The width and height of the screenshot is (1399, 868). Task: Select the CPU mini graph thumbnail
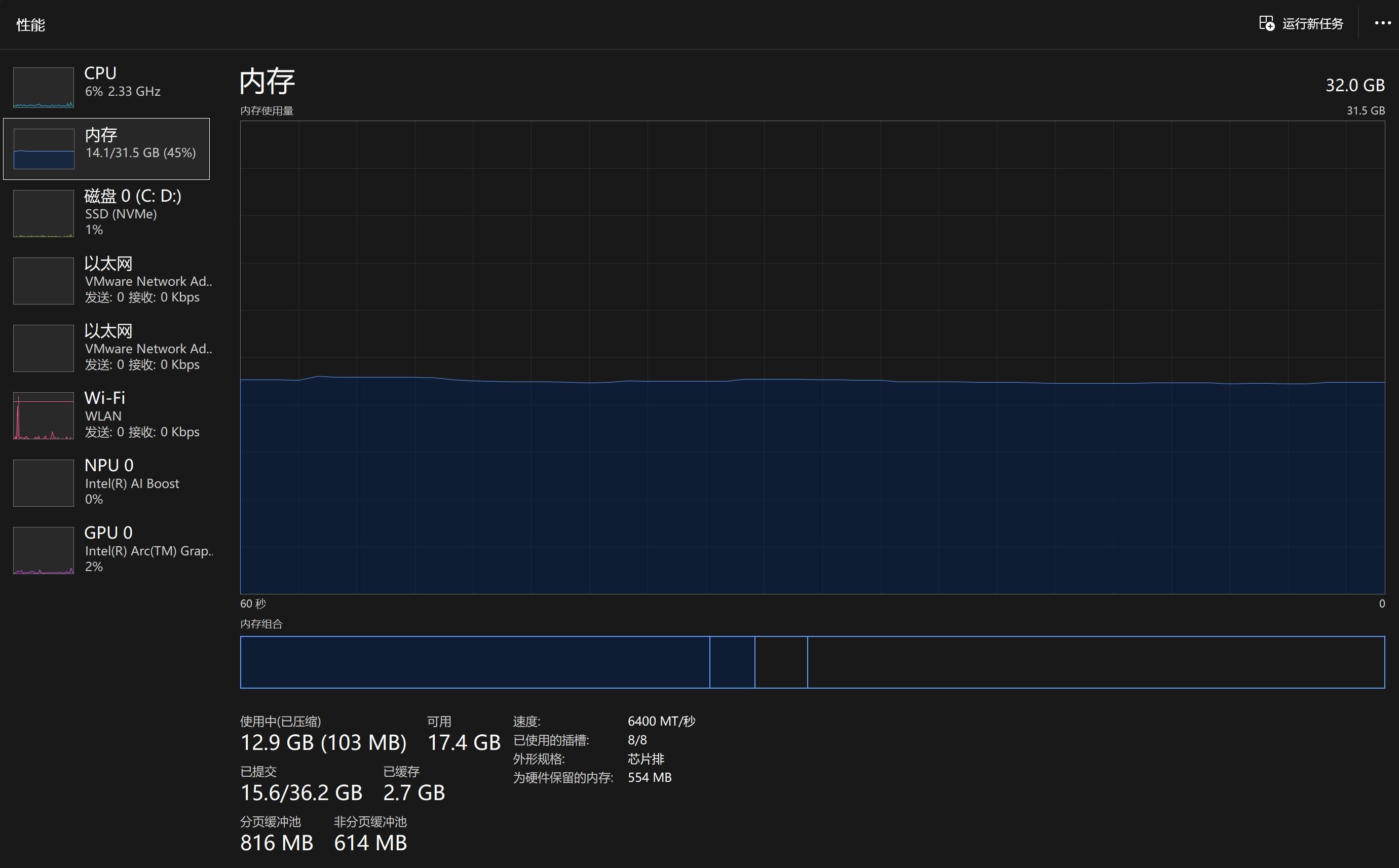coord(44,88)
